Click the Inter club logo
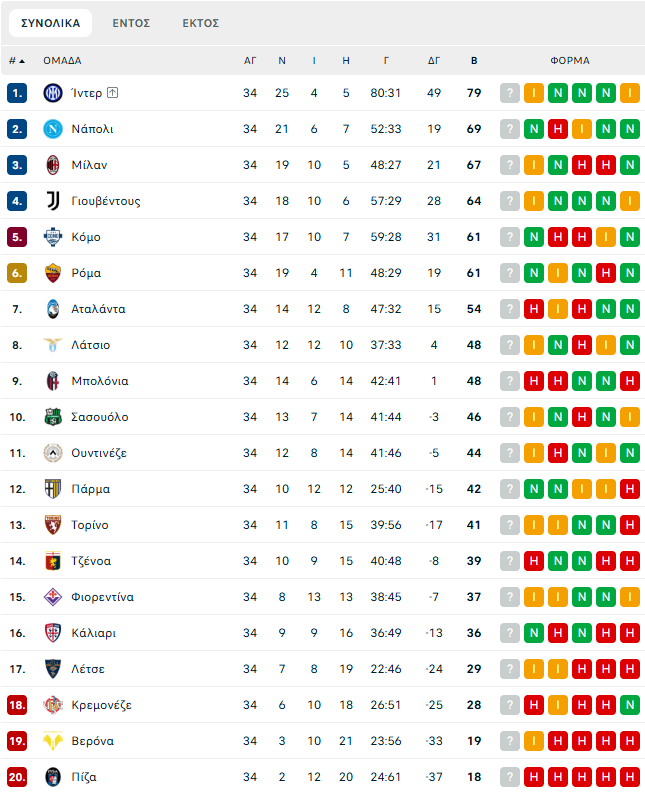The height and width of the screenshot is (794, 645). click(x=53, y=93)
